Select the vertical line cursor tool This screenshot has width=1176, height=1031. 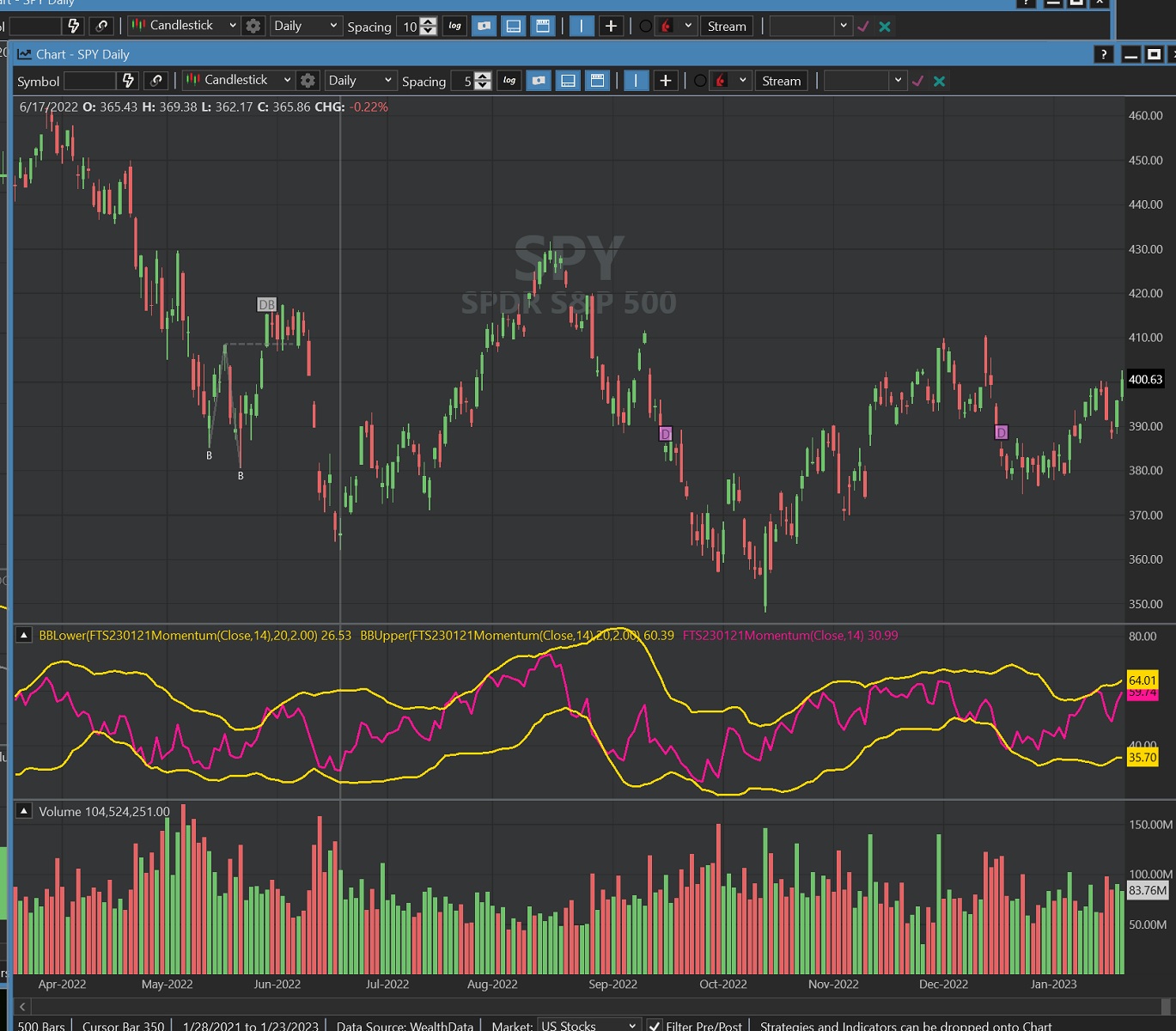point(636,81)
